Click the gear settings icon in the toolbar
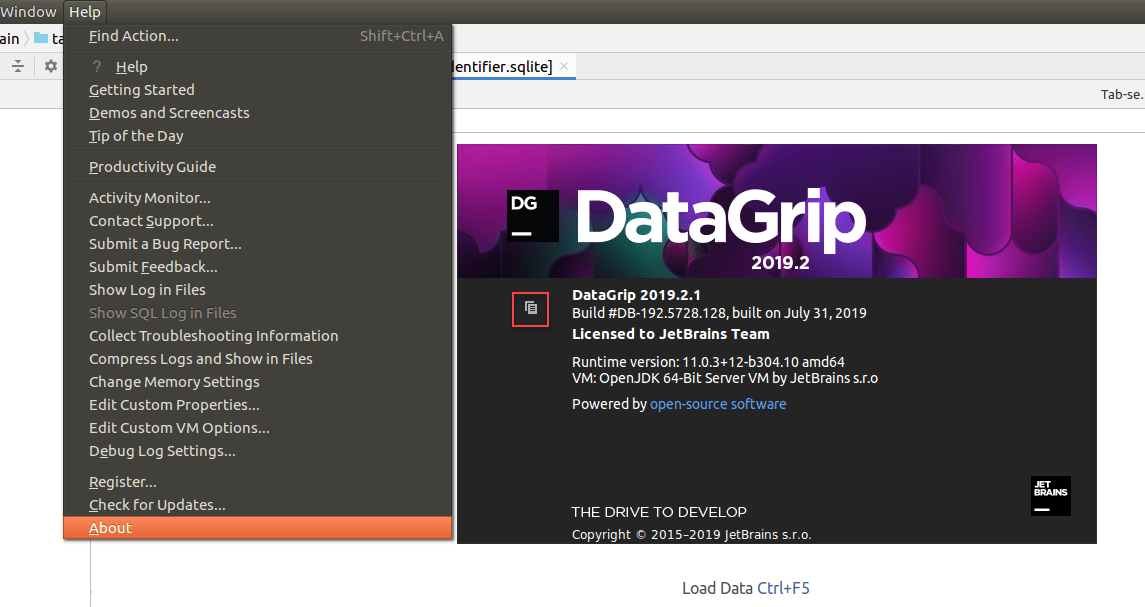Image resolution: width=1145 pixels, height=607 pixels. coord(49,65)
